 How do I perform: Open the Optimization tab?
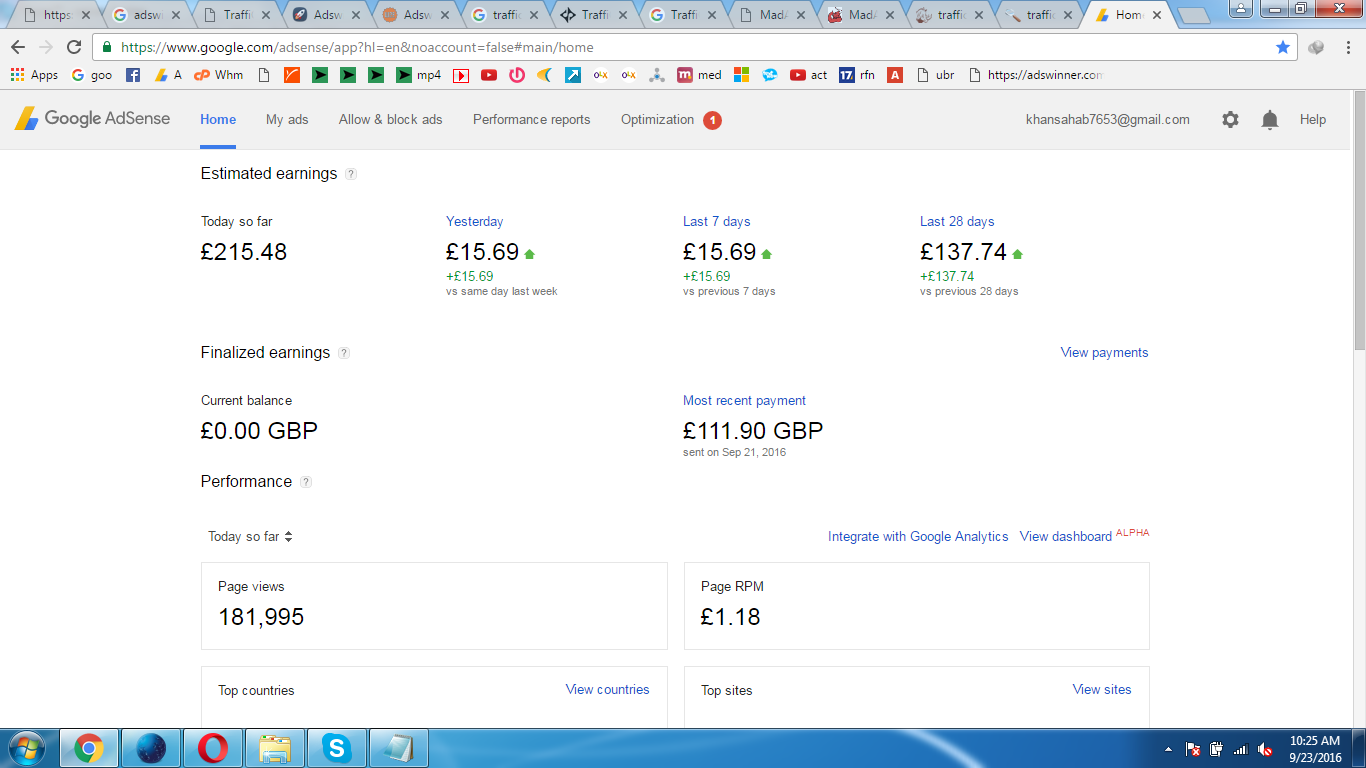click(657, 119)
